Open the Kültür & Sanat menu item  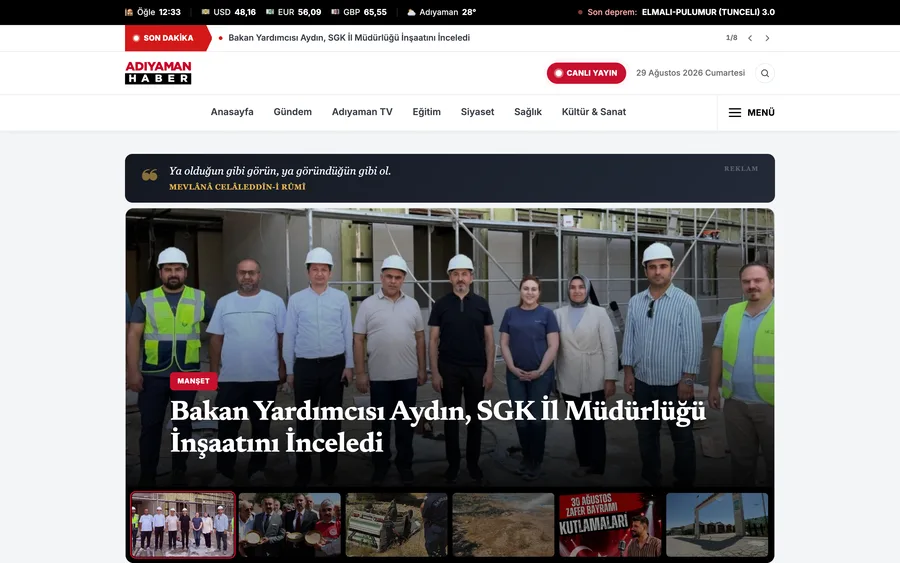[593, 112]
